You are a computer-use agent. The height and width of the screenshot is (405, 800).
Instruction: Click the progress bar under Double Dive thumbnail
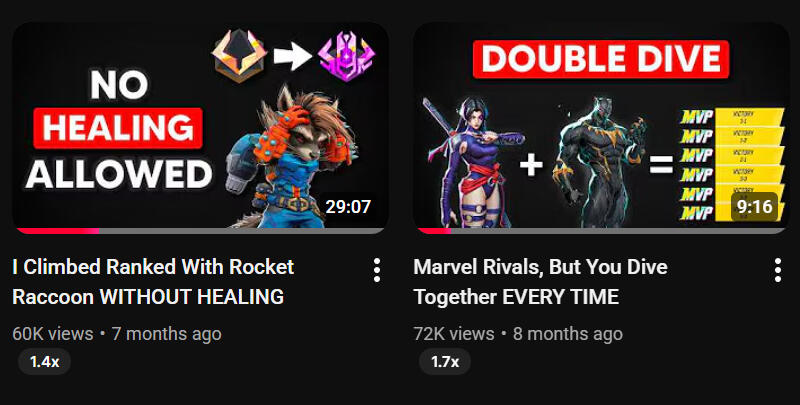tap(602, 231)
